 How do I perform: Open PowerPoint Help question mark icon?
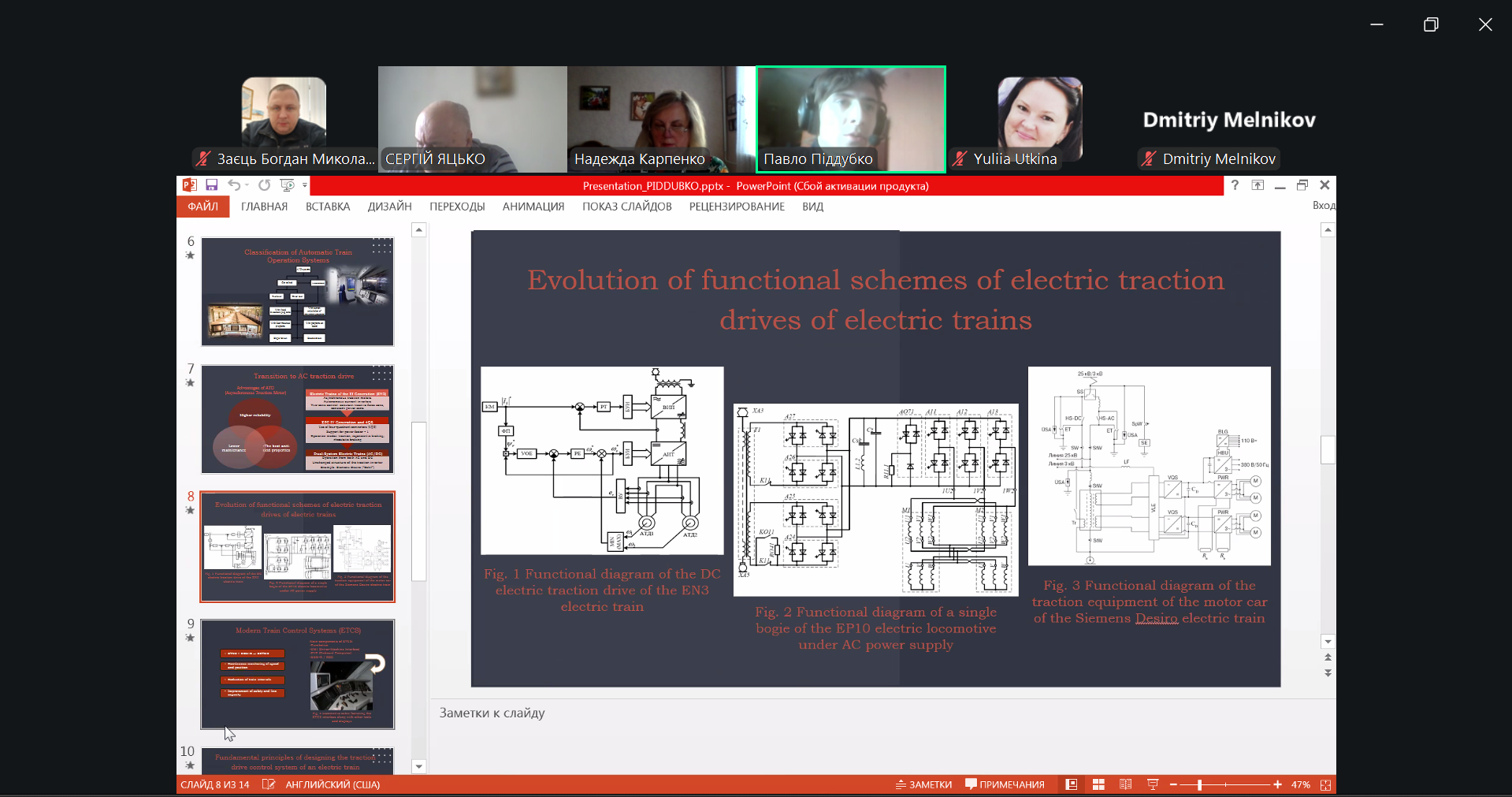tap(1235, 185)
